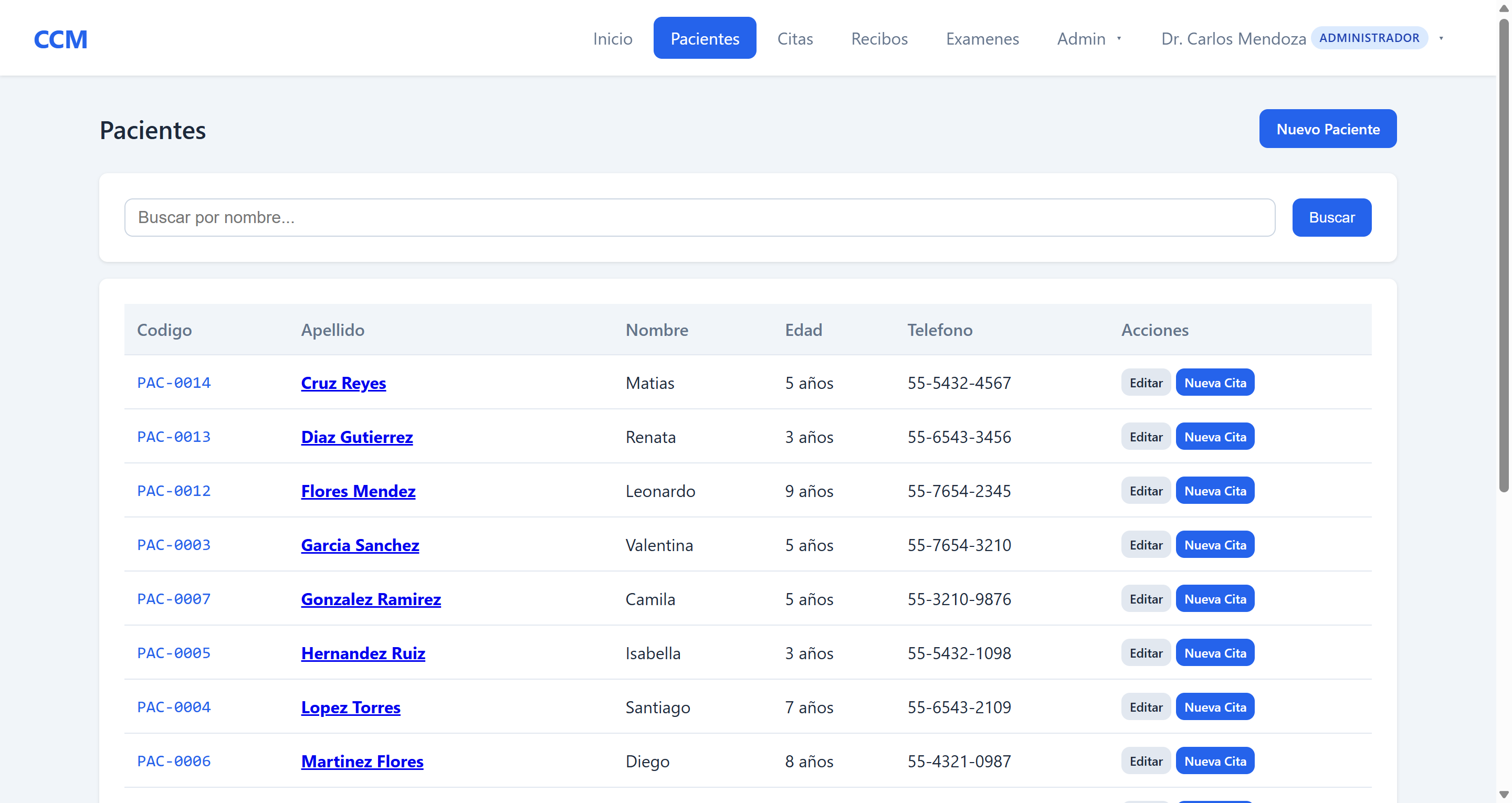The width and height of the screenshot is (1512, 803).
Task: Click Editar for Hernandez Ruiz
Action: click(x=1145, y=653)
